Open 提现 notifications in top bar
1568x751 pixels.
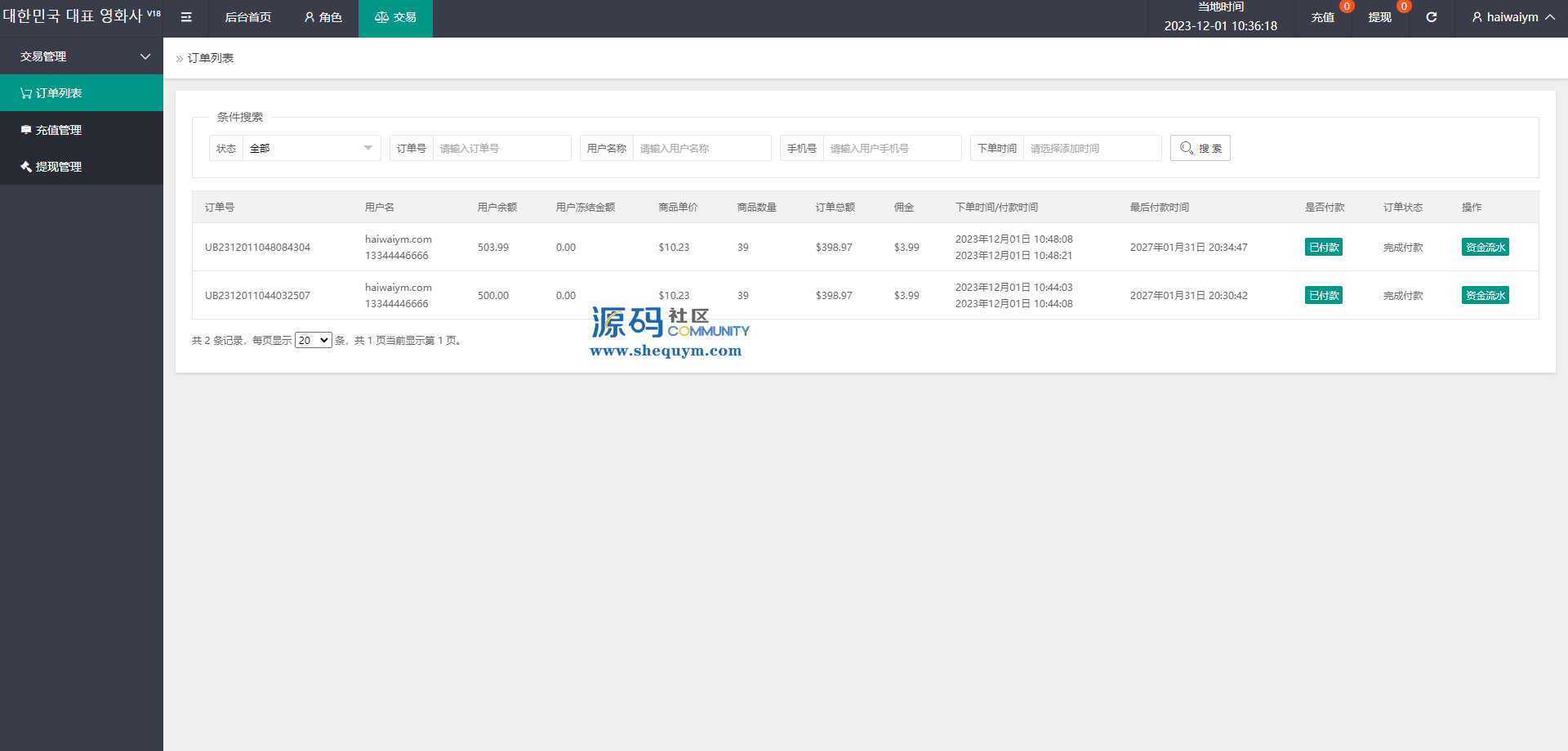[1380, 17]
